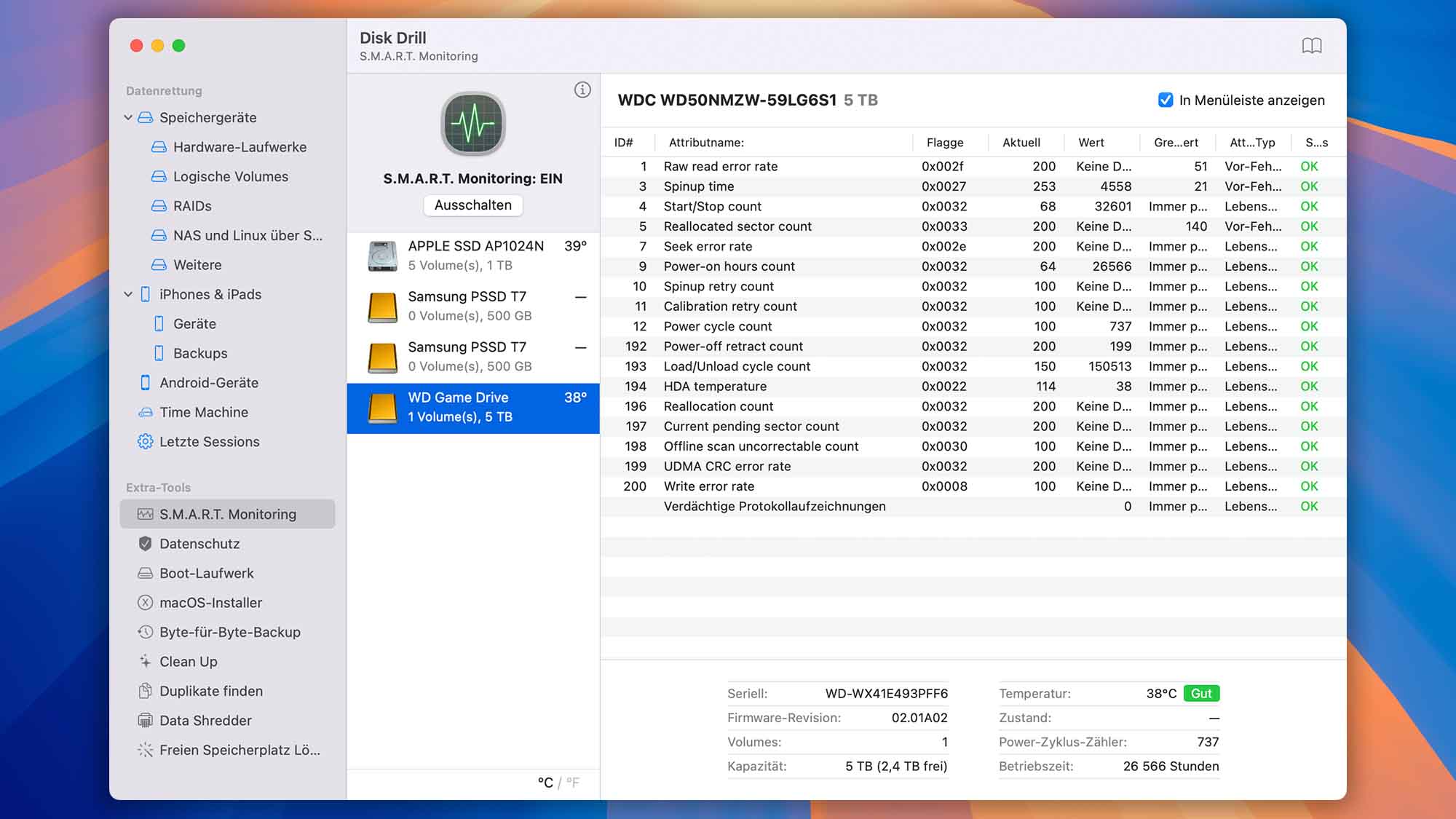Select 'Reallocated sector count' row
1456x819 pixels.
(973, 226)
